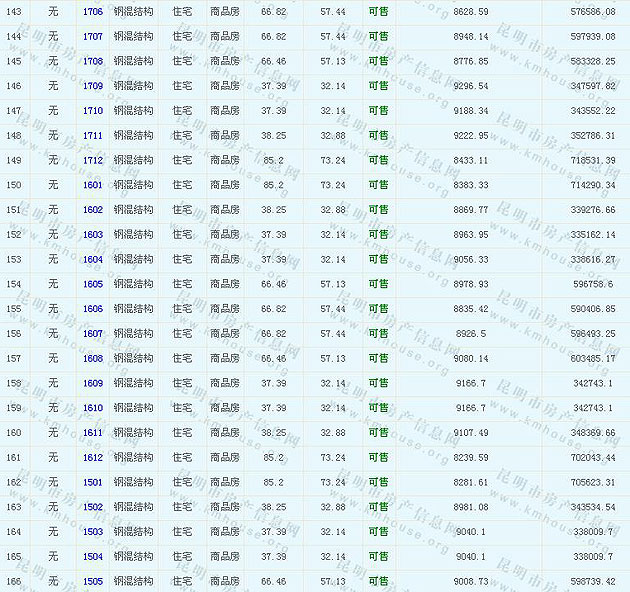Click room 1605 link
Screen dimensions: 630x592
point(92,284)
